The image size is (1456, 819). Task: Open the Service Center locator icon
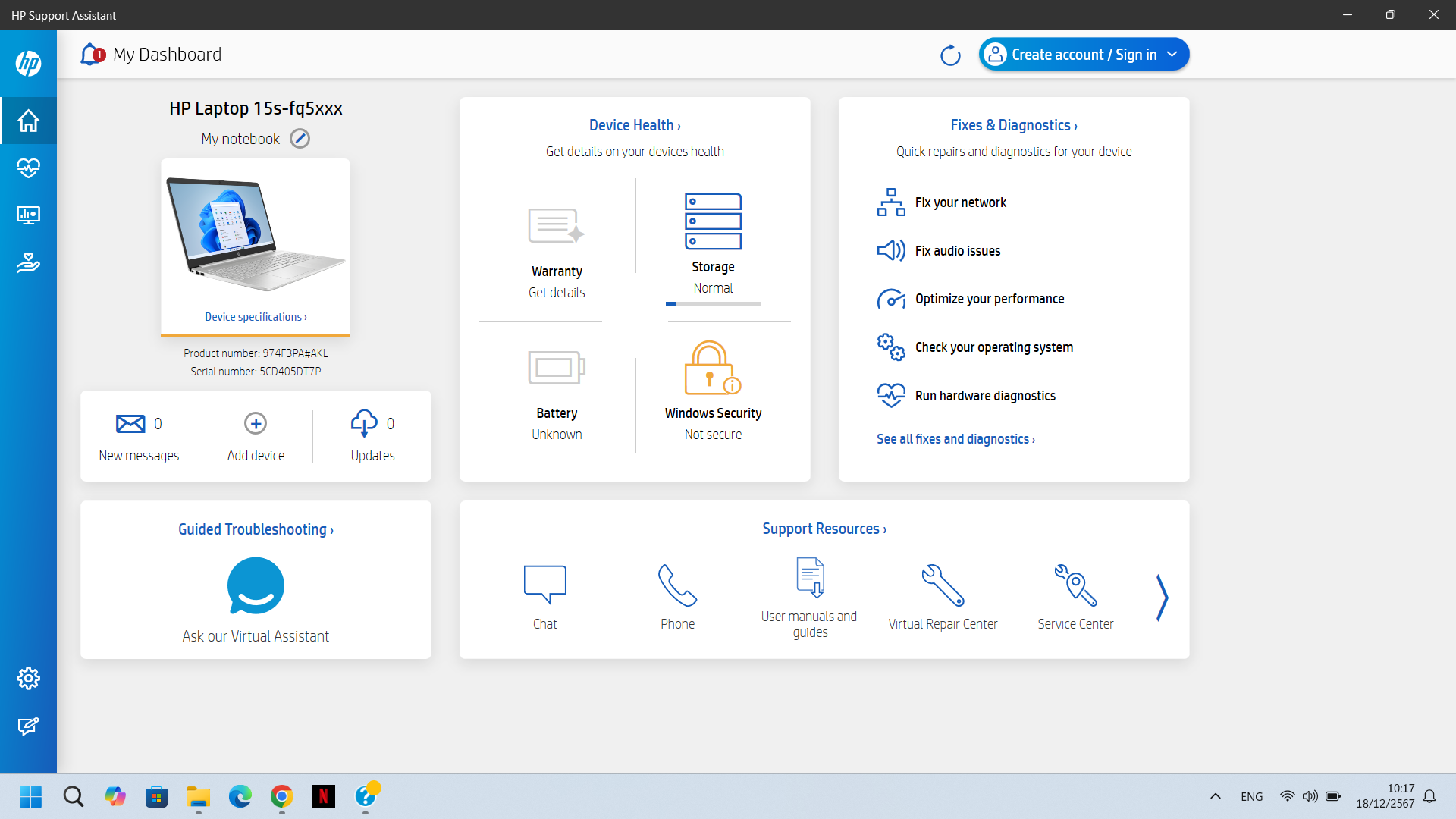click(x=1075, y=585)
